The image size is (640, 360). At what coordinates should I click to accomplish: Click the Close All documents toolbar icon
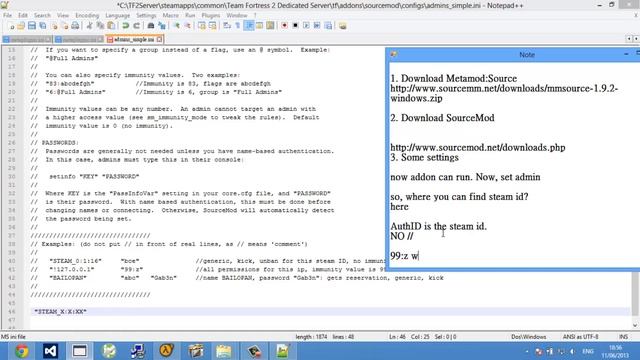click(x=64, y=26)
